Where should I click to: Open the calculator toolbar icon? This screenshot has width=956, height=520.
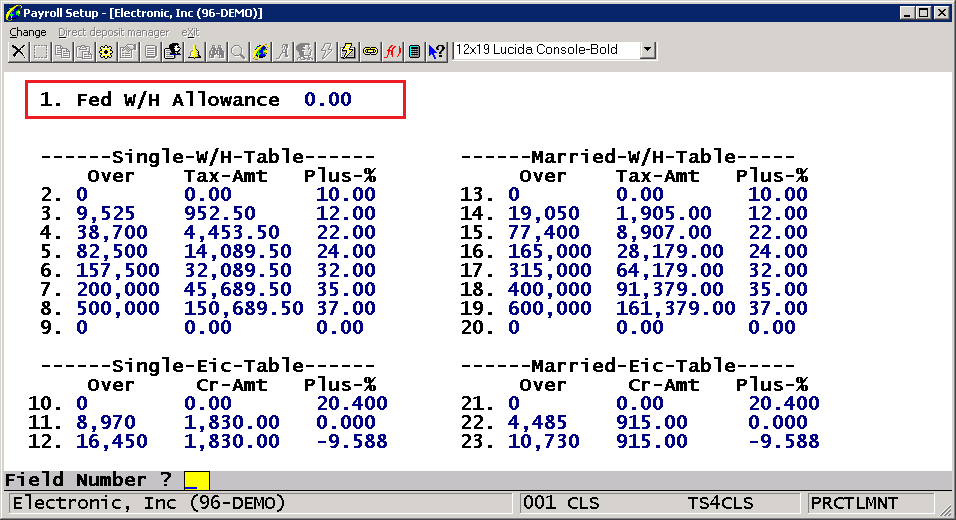[414, 51]
